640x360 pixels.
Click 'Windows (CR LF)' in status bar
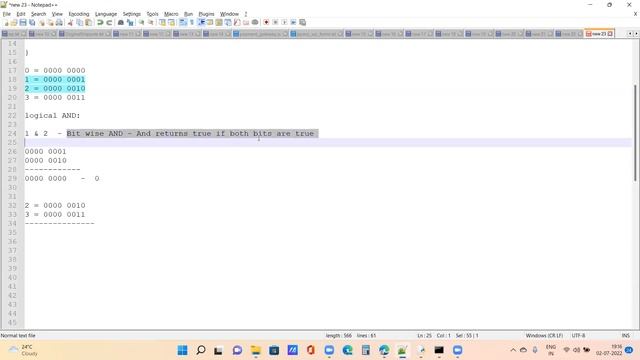tap(544, 336)
